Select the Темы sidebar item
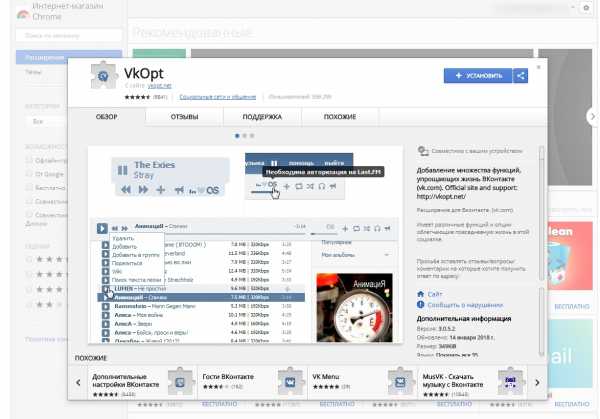This screenshot has width=600, height=419. point(34,72)
